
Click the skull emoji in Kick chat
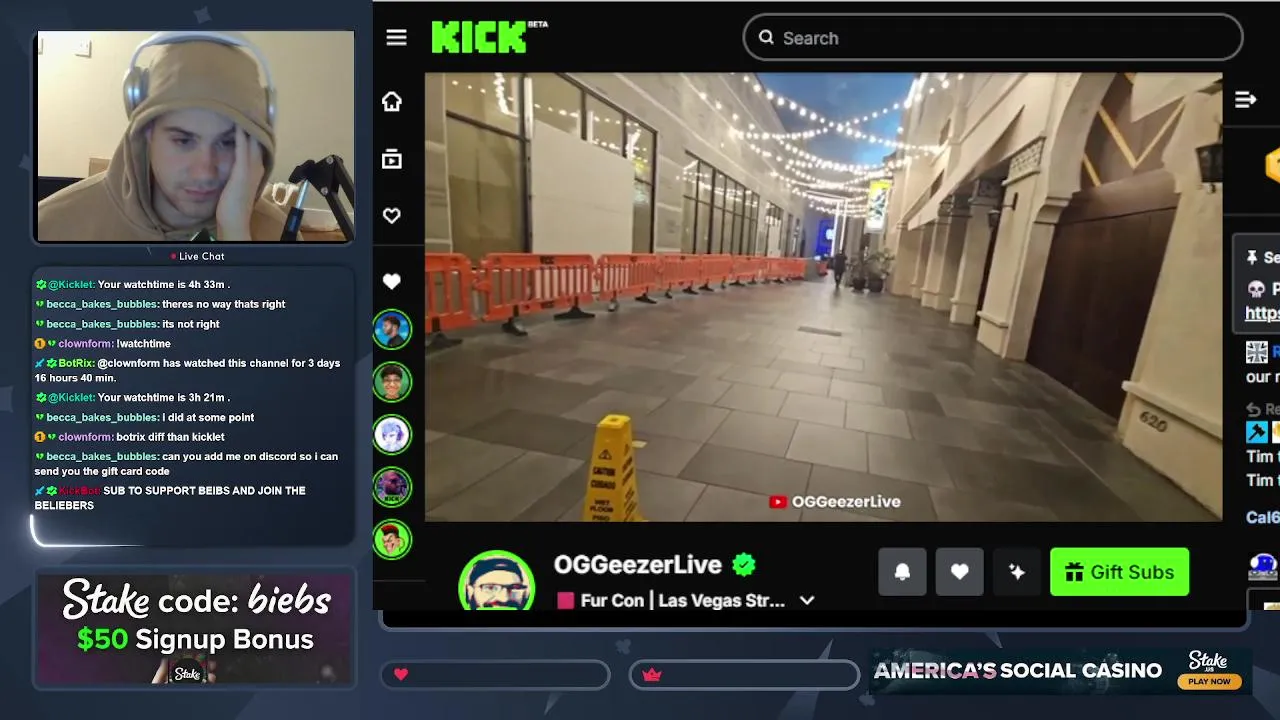(1256, 289)
